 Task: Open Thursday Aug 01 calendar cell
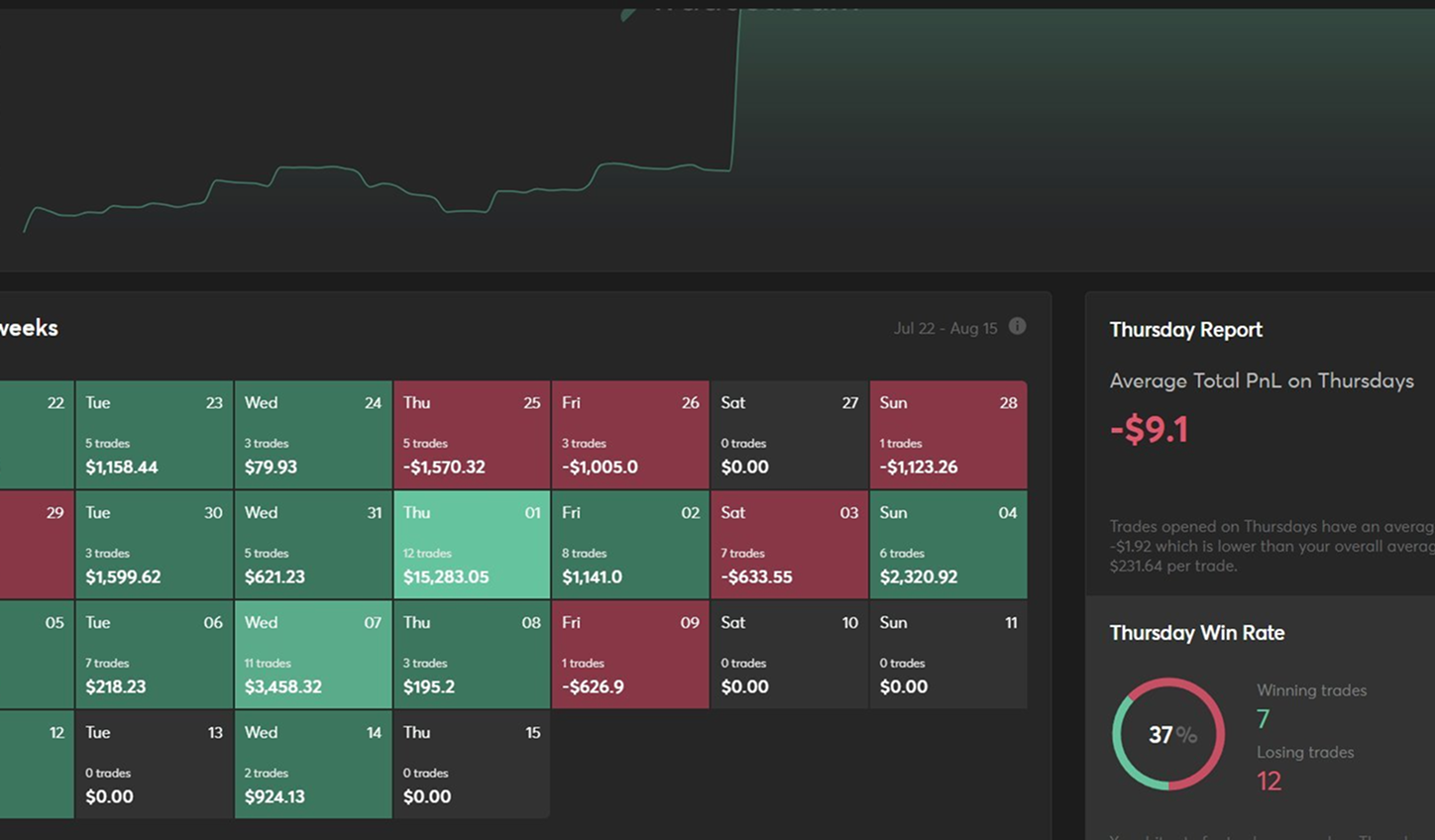point(472,545)
